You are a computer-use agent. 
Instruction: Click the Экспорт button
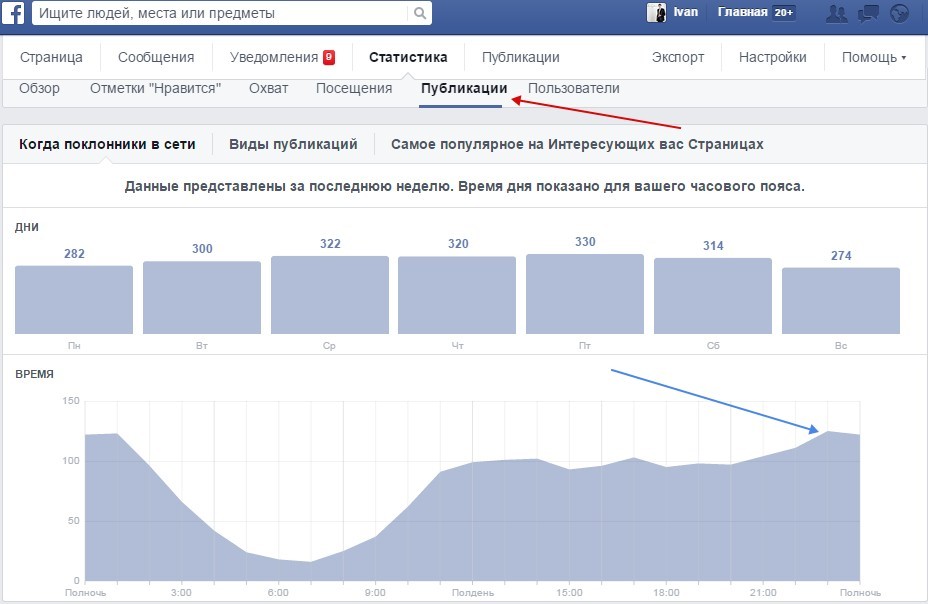(x=678, y=57)
